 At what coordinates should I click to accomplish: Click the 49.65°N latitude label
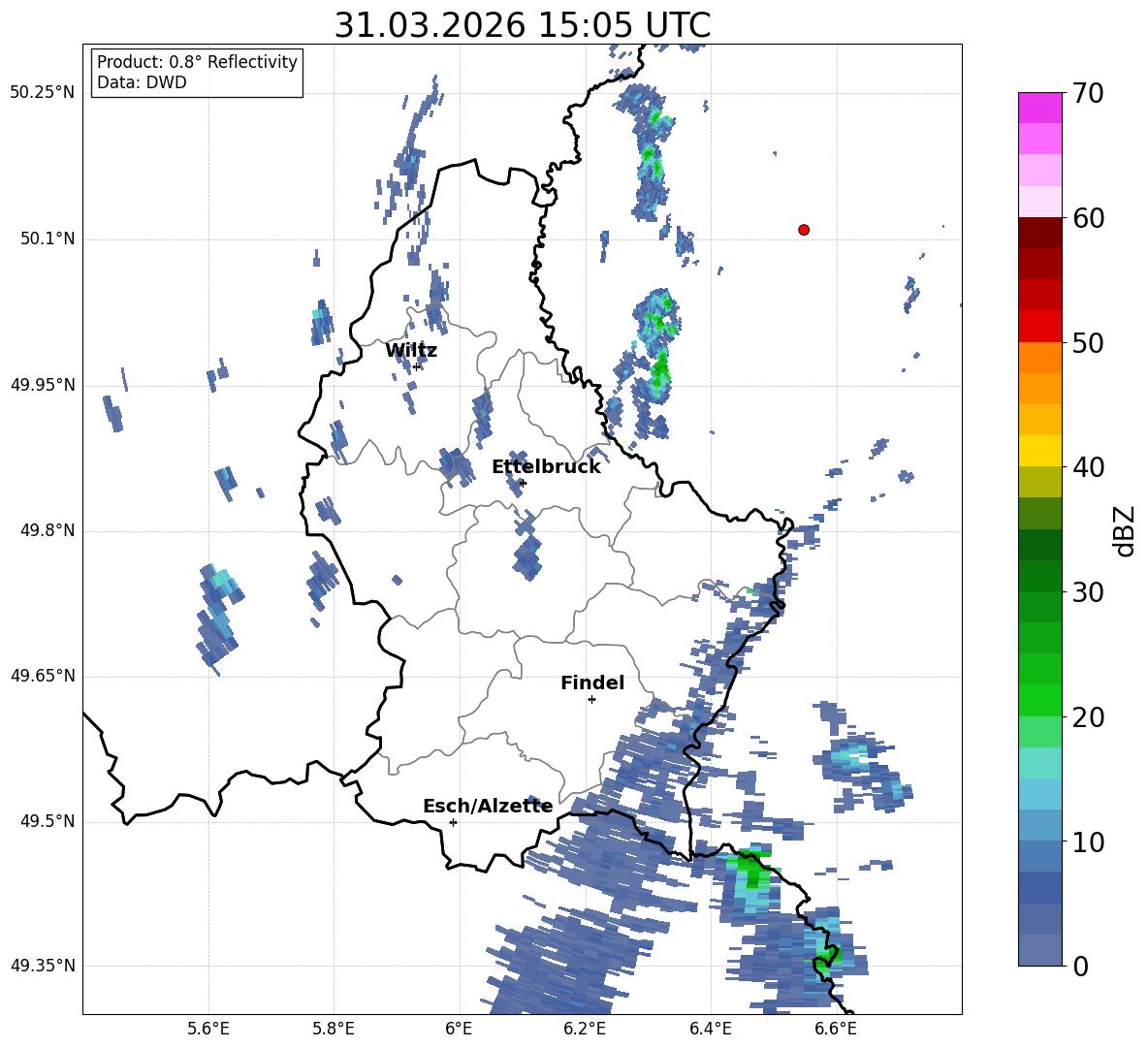click(43, 675)
